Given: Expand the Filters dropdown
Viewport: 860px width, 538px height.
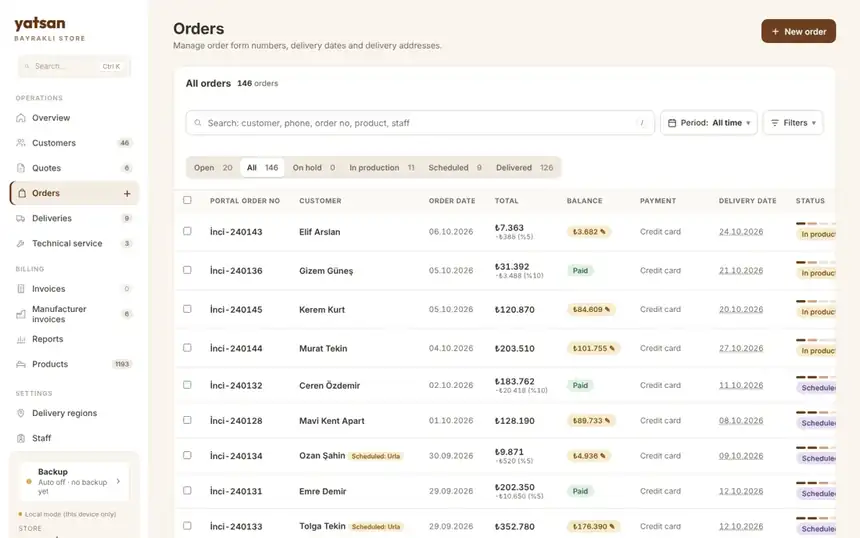Looking at the screenshot, I should coord(793,123).
